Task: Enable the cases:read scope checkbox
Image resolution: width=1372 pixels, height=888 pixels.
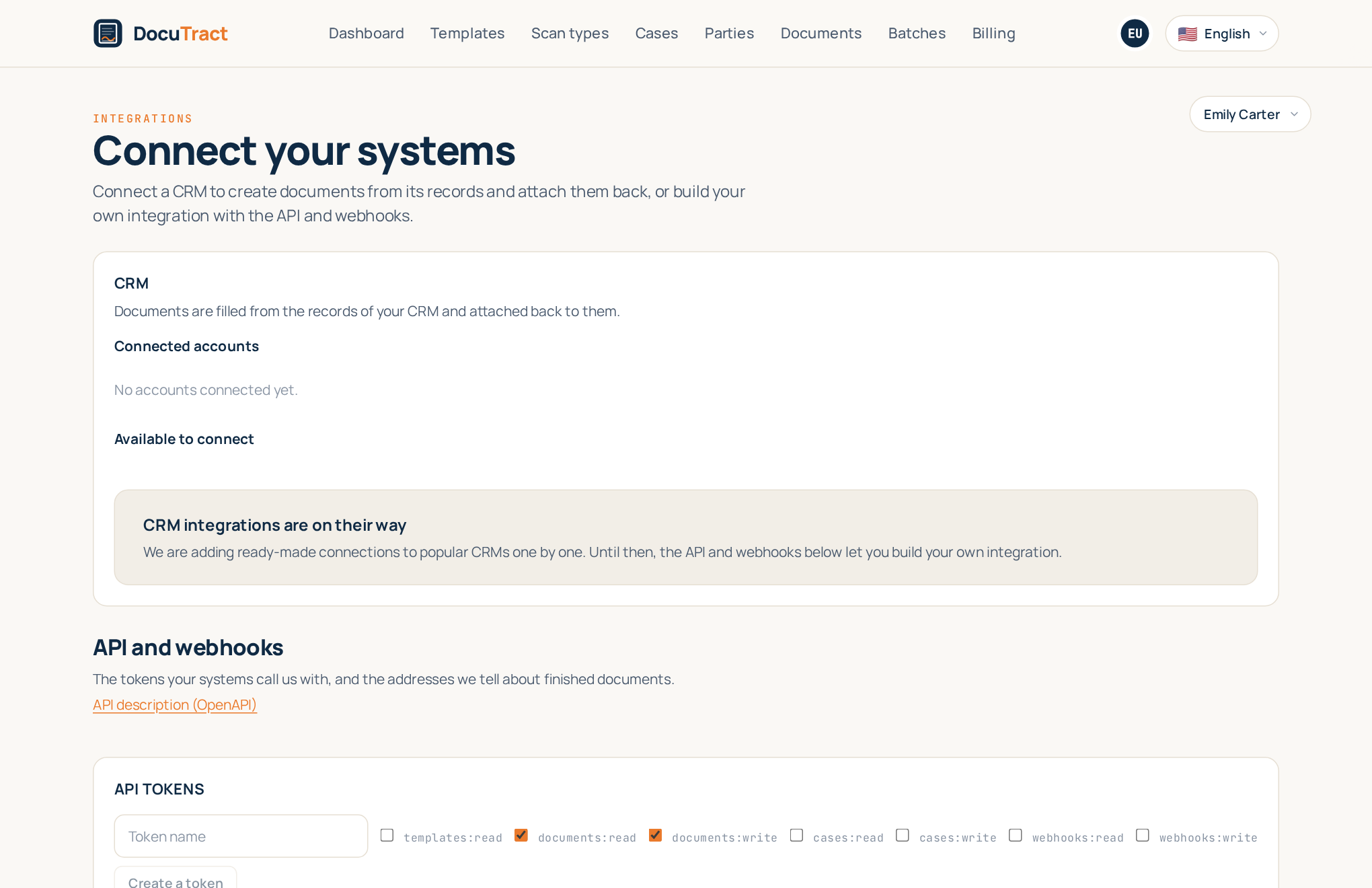Action: click(x=796, y=835)
